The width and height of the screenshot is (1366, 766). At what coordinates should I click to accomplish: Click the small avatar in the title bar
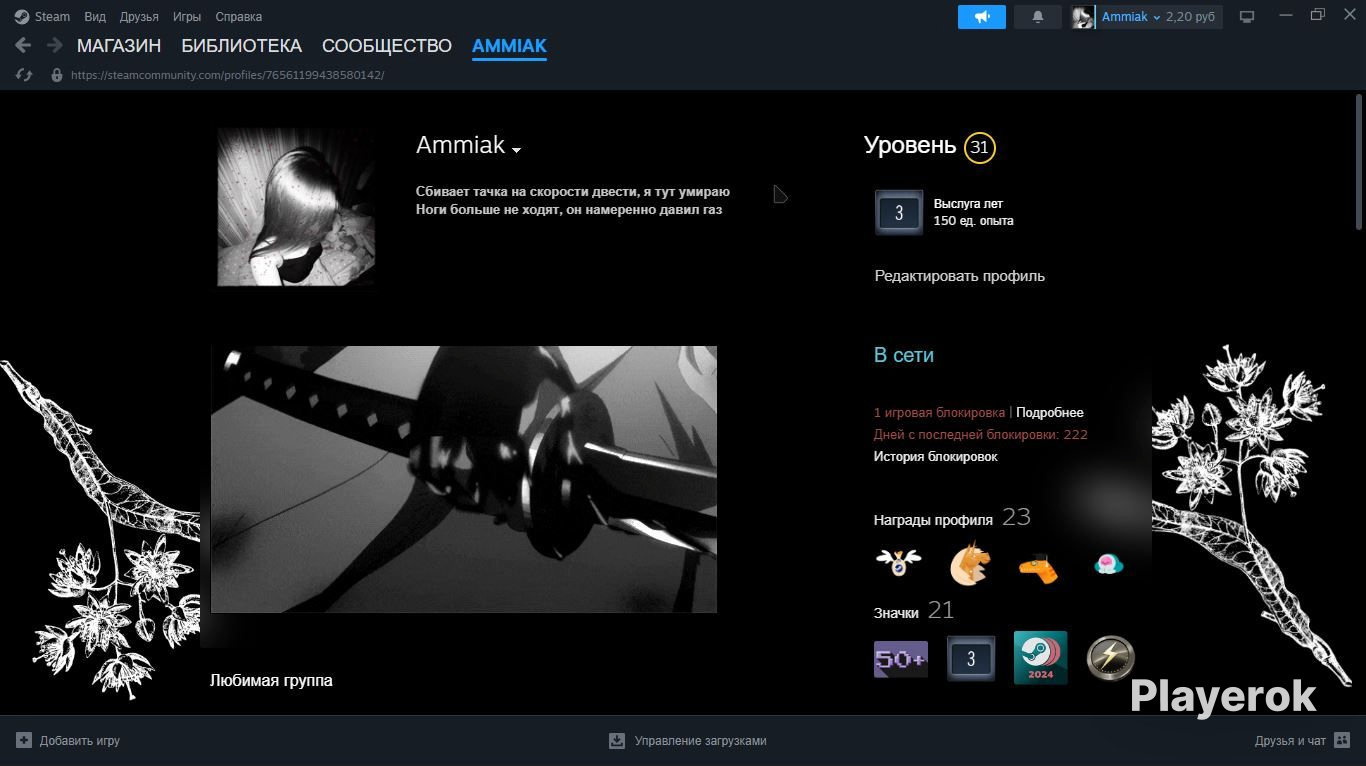(x=1083, y=17)
